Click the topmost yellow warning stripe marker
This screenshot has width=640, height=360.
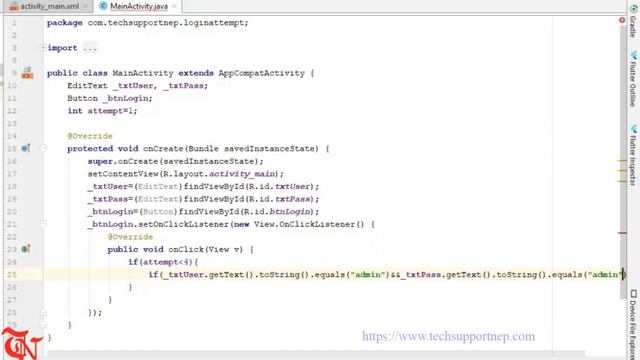click(x=622, y=161)
